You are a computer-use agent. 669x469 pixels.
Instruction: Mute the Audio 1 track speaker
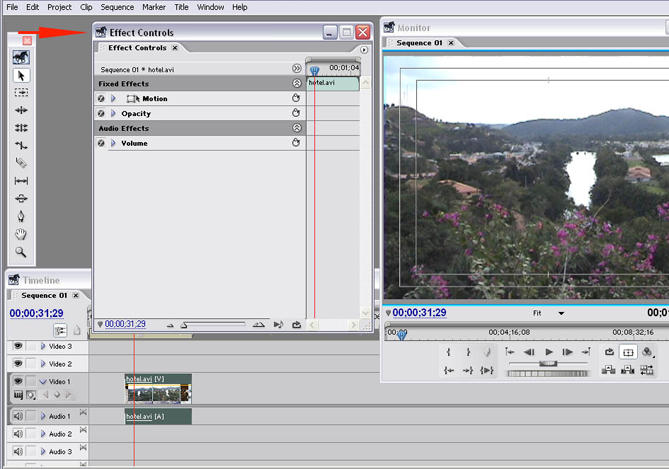[18, 416]
